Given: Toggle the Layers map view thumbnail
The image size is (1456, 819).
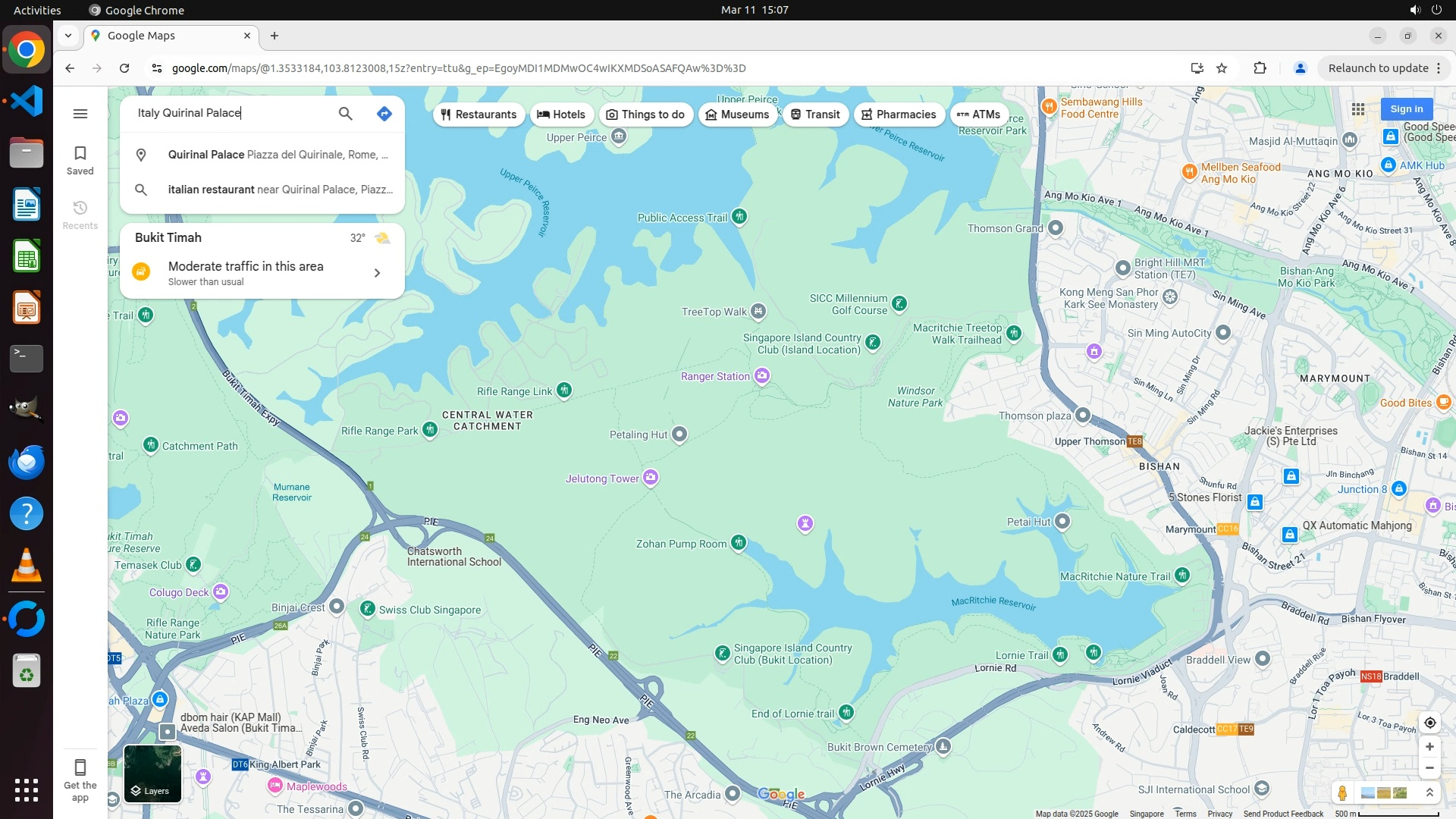Looking at the screenshot, I should coord(152,773).
